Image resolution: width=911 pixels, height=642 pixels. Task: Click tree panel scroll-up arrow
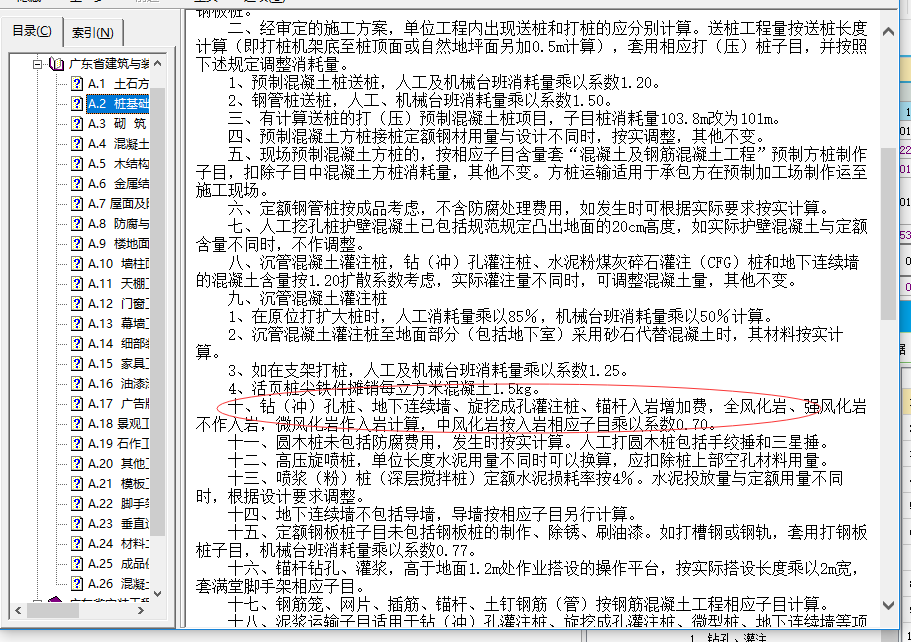tap(157, 63)
